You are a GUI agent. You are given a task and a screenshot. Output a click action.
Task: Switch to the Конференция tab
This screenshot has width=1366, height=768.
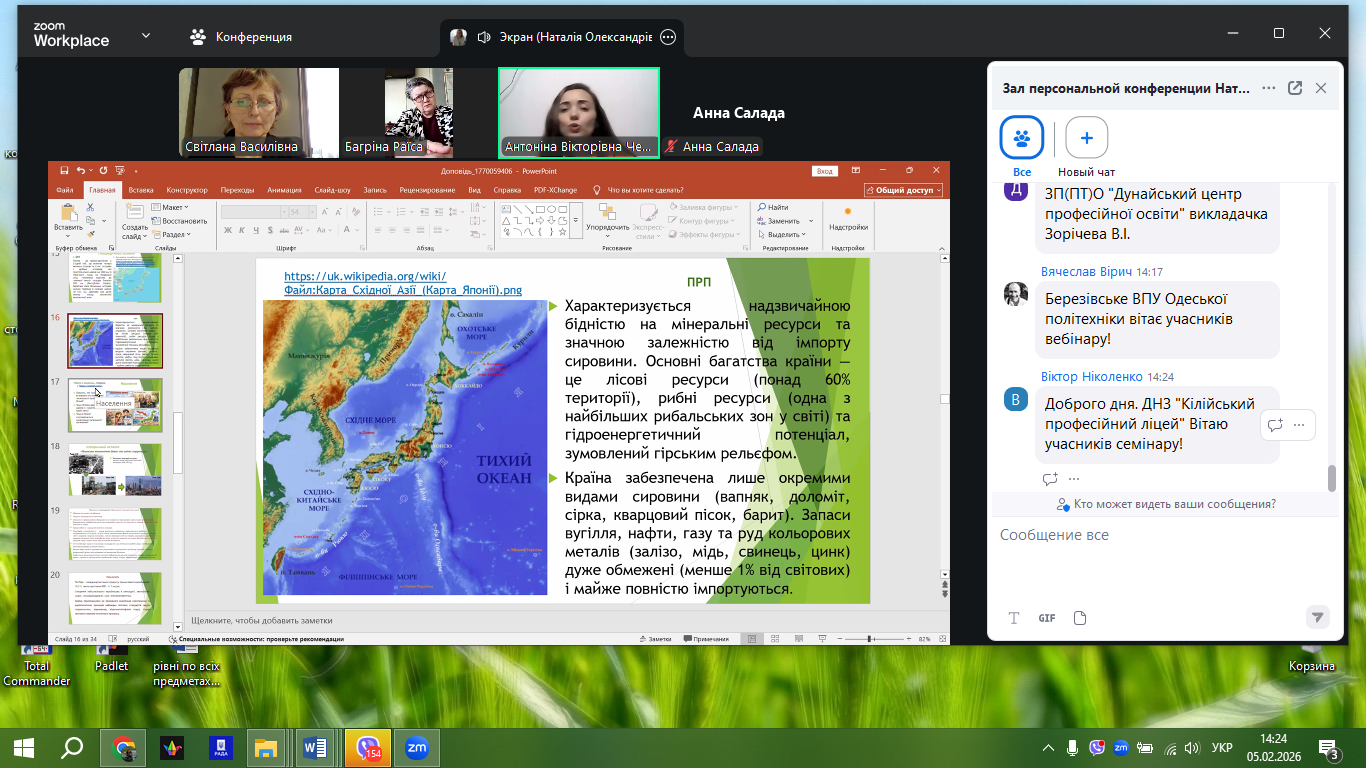click(241, 37)
